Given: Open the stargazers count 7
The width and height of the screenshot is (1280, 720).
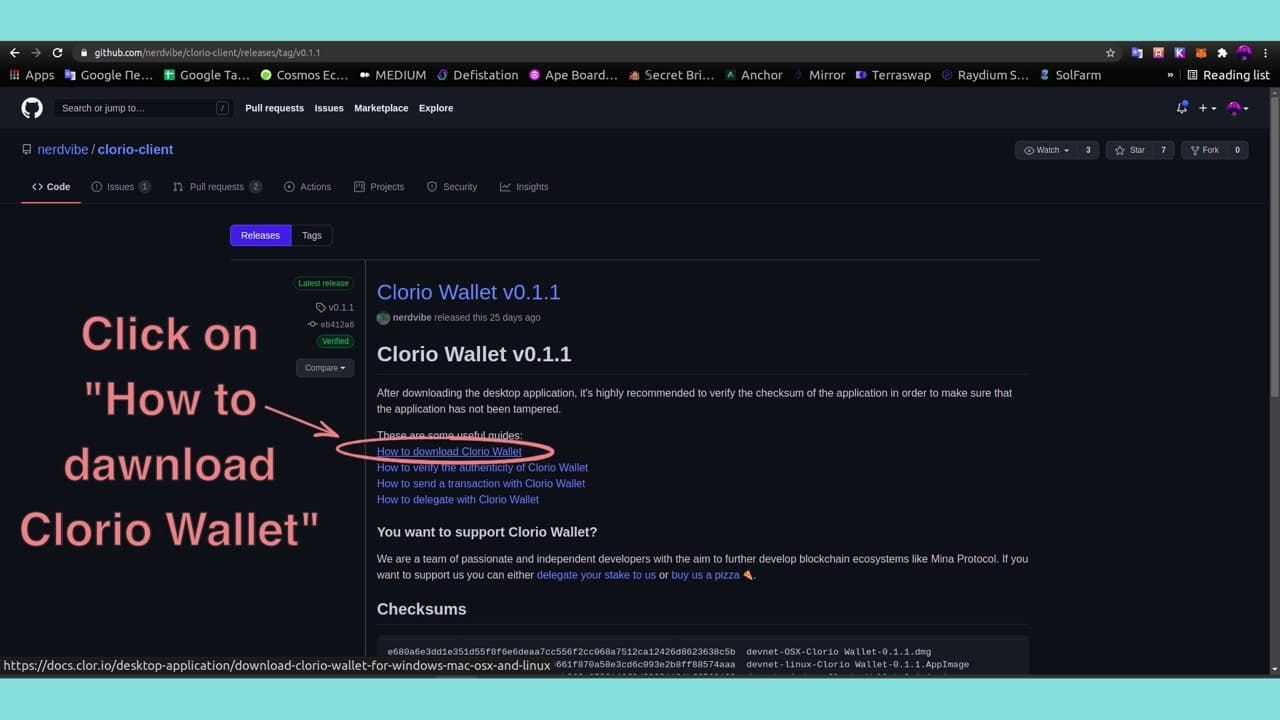Looking at the screenshot, I should click(x=1163, y=150).
